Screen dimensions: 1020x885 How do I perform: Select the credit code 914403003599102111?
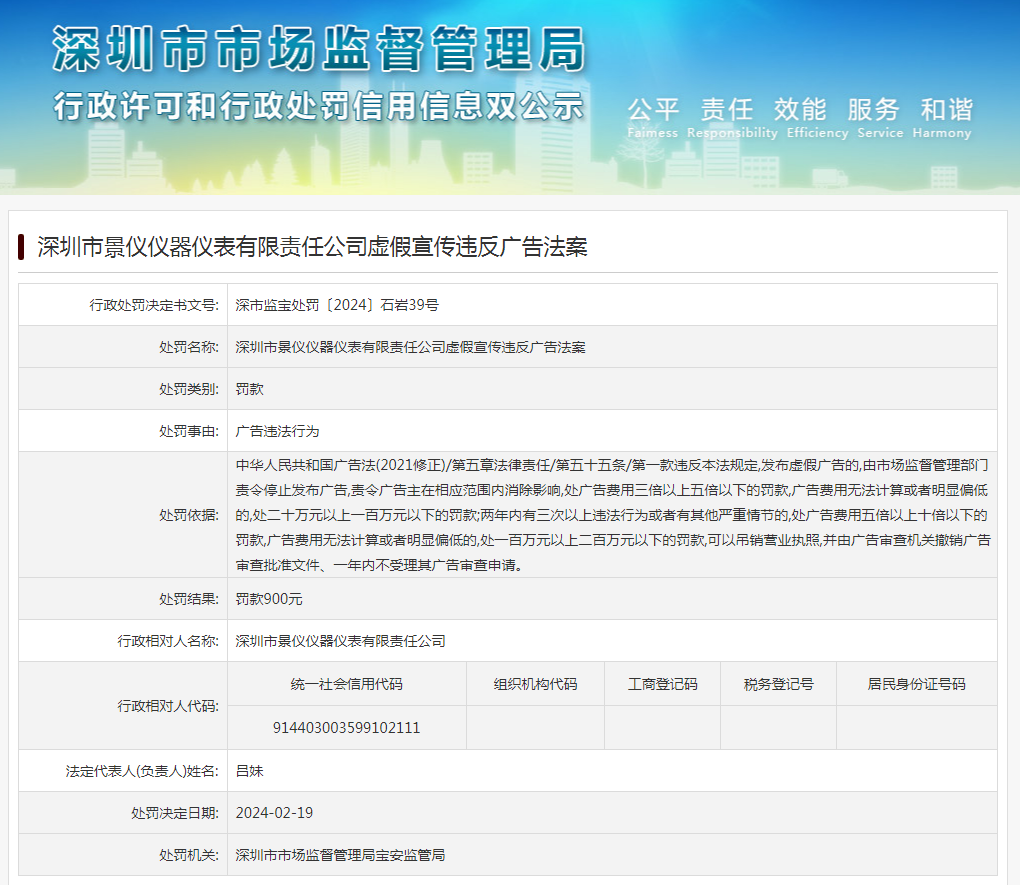click(346, 728)
